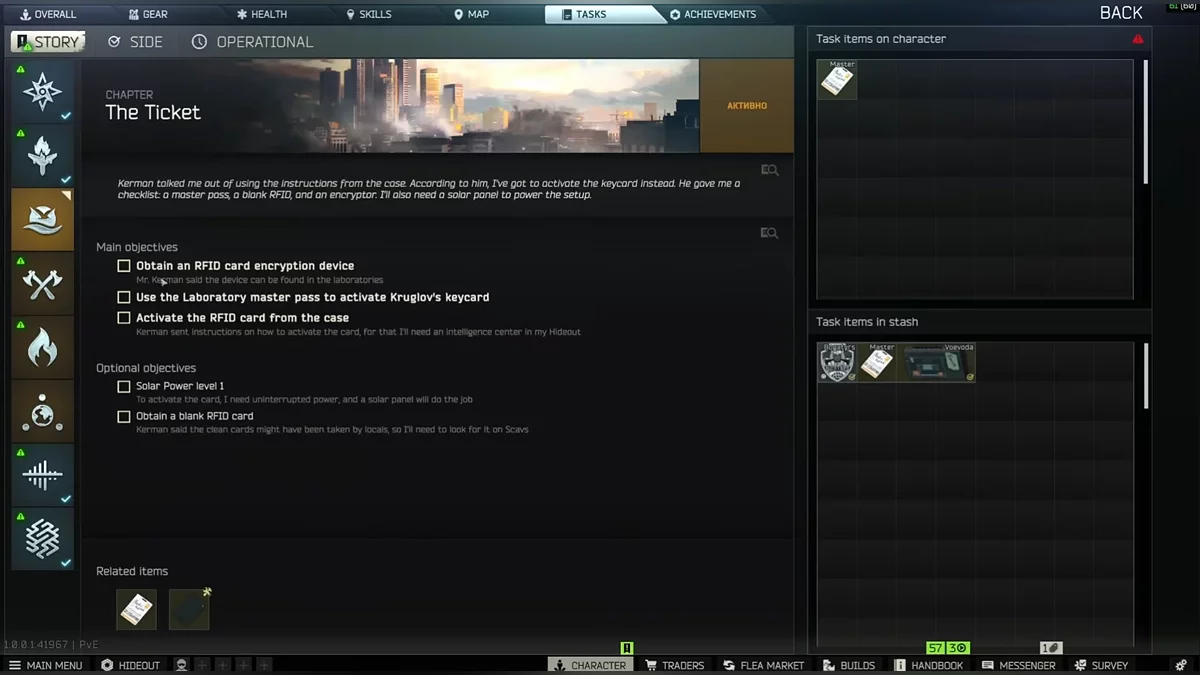Click the white 1 notification badge
The image size is (1200, 675).
tap(1050, 648)
